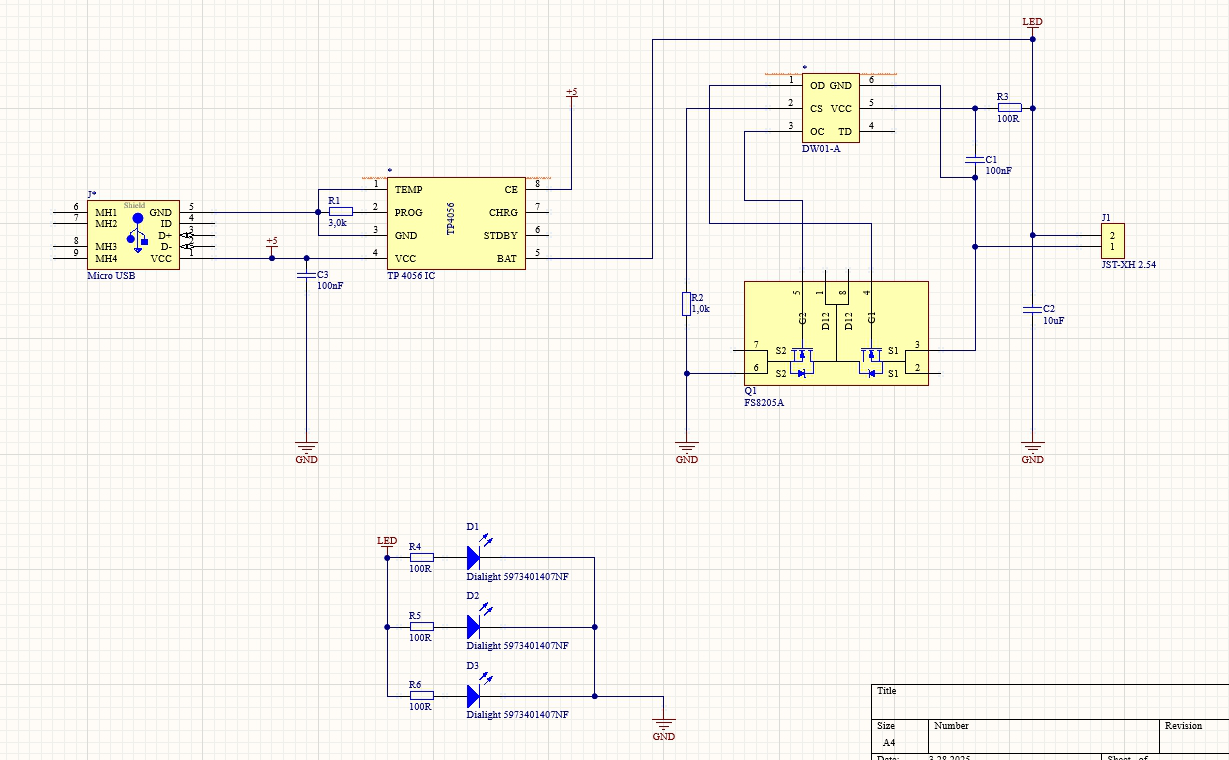The image size is (1229, 760).
Task: Click the 'Number' field in title block
Action: pyautogui.click(x=951, y=726)
